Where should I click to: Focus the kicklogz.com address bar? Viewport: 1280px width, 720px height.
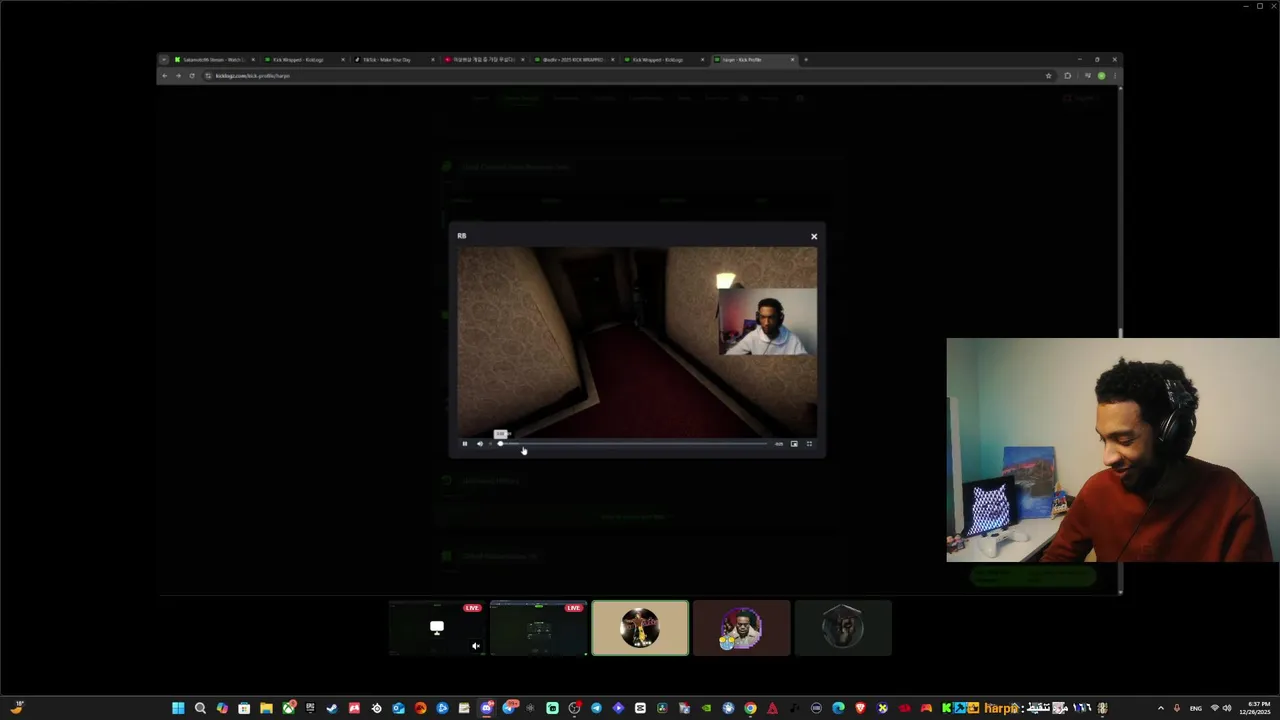click(625, 76)
